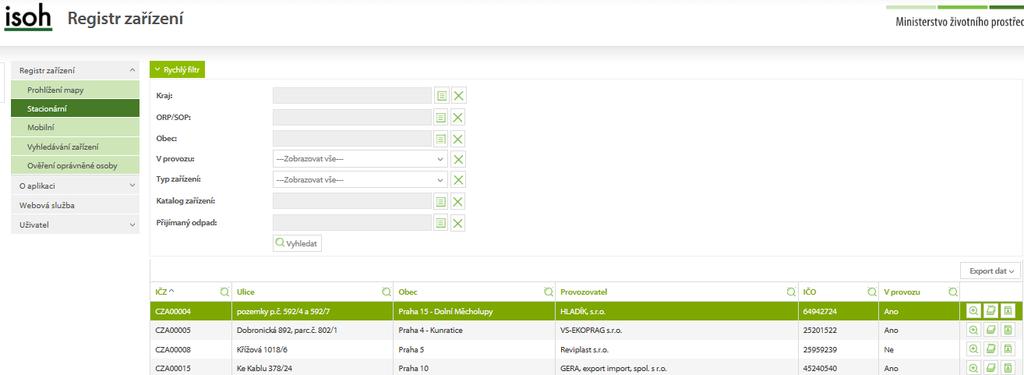The height and width of the screenshot is (375, 1024).
Task: Click the Kraj input field
Action: (x=352, y=95)
